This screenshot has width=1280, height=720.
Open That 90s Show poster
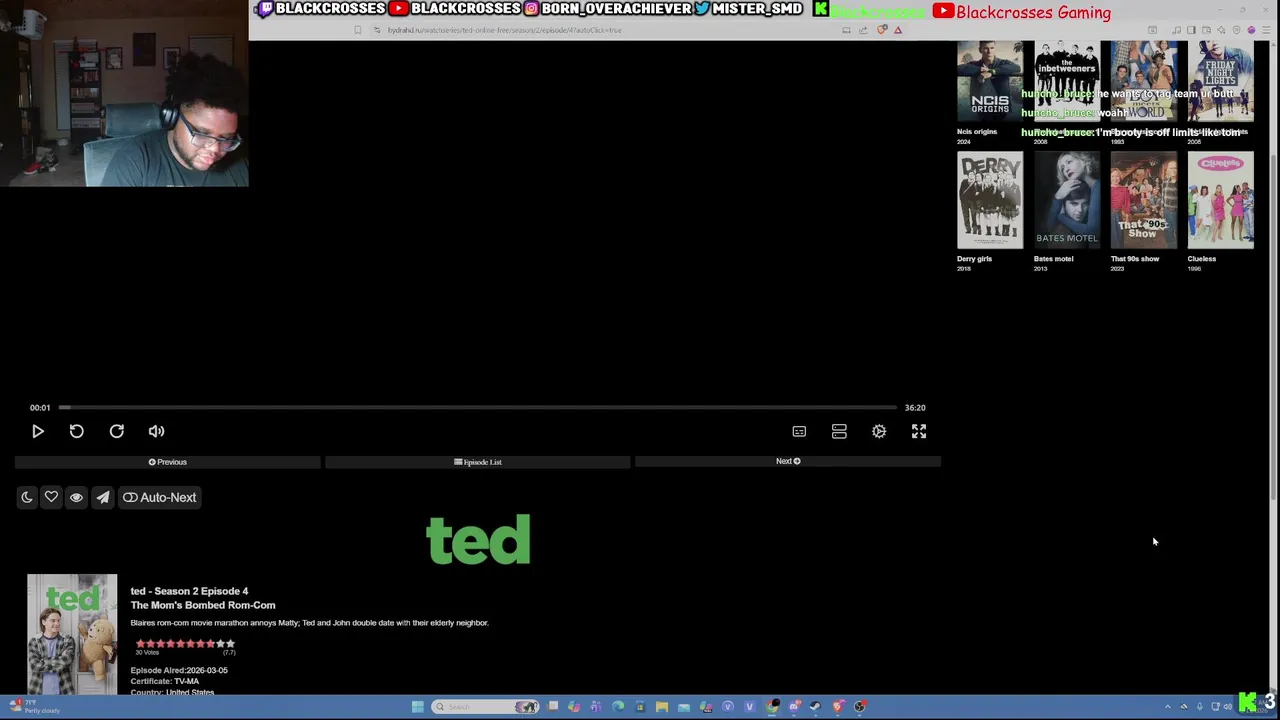click(1143, 200)
